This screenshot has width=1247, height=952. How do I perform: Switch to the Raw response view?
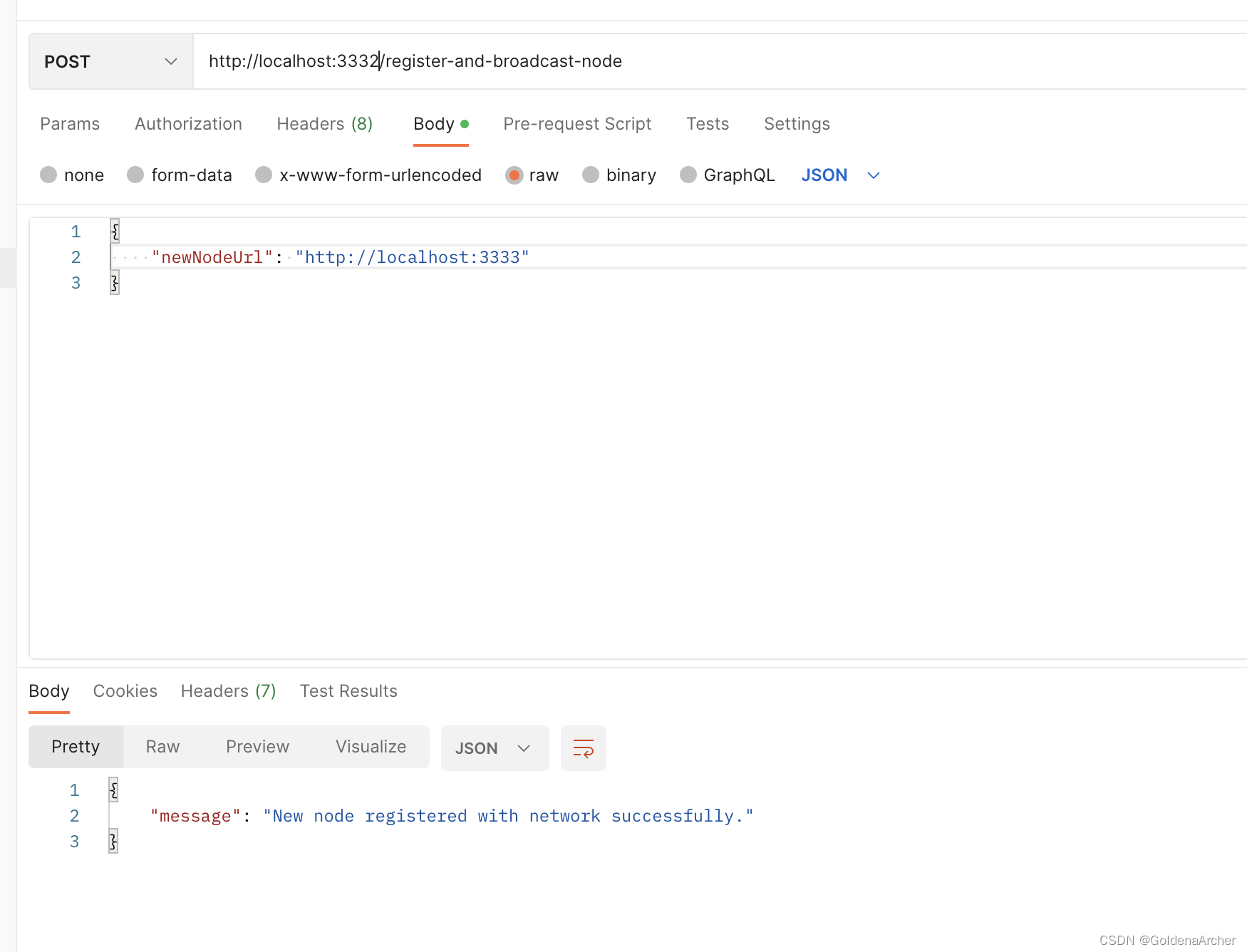[162, 747]
